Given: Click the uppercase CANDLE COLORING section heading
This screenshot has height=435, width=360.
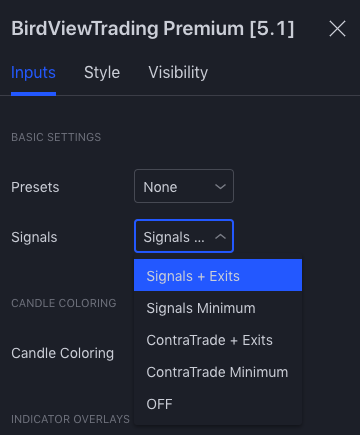Looking at the screenshot, I should (64, 303).
